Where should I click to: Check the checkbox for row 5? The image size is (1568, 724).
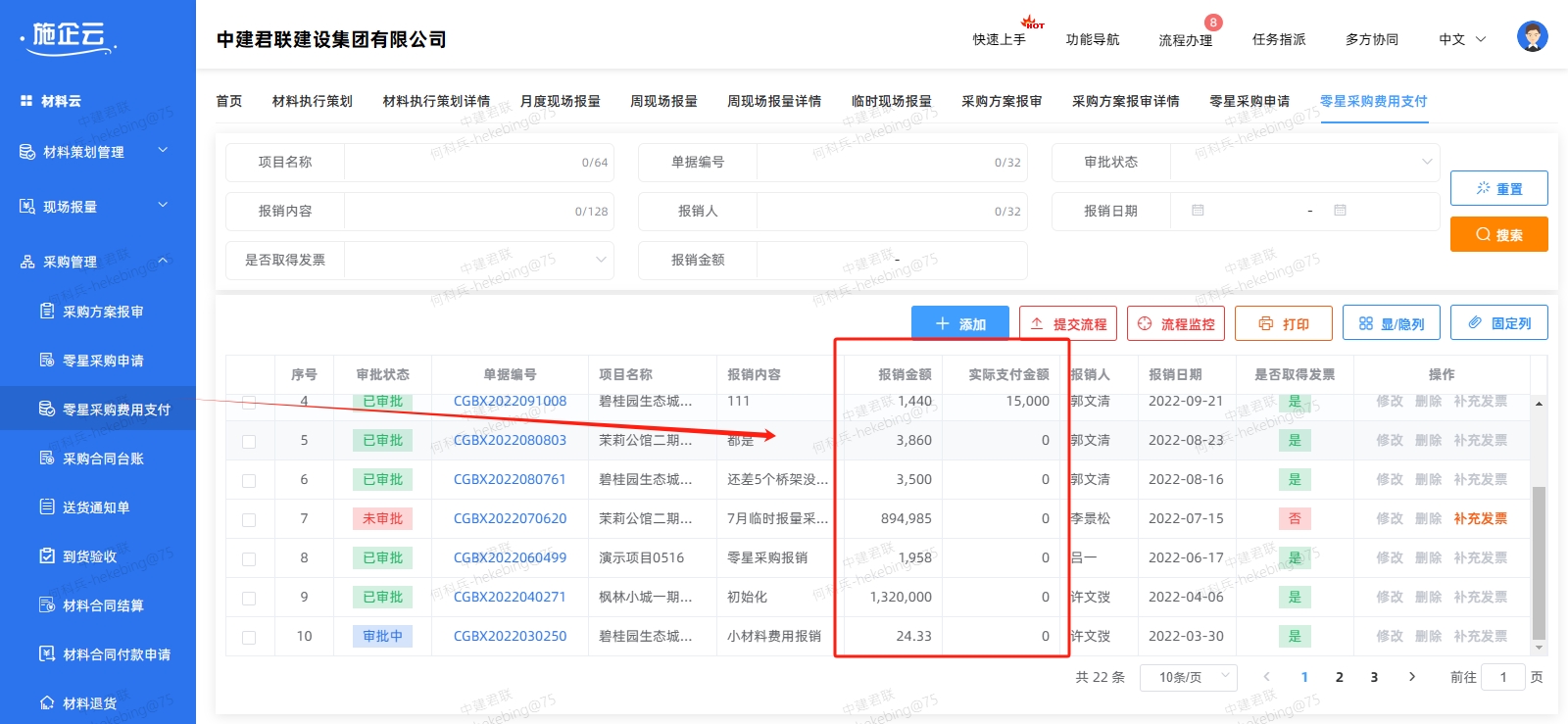(x=249, y=441)
